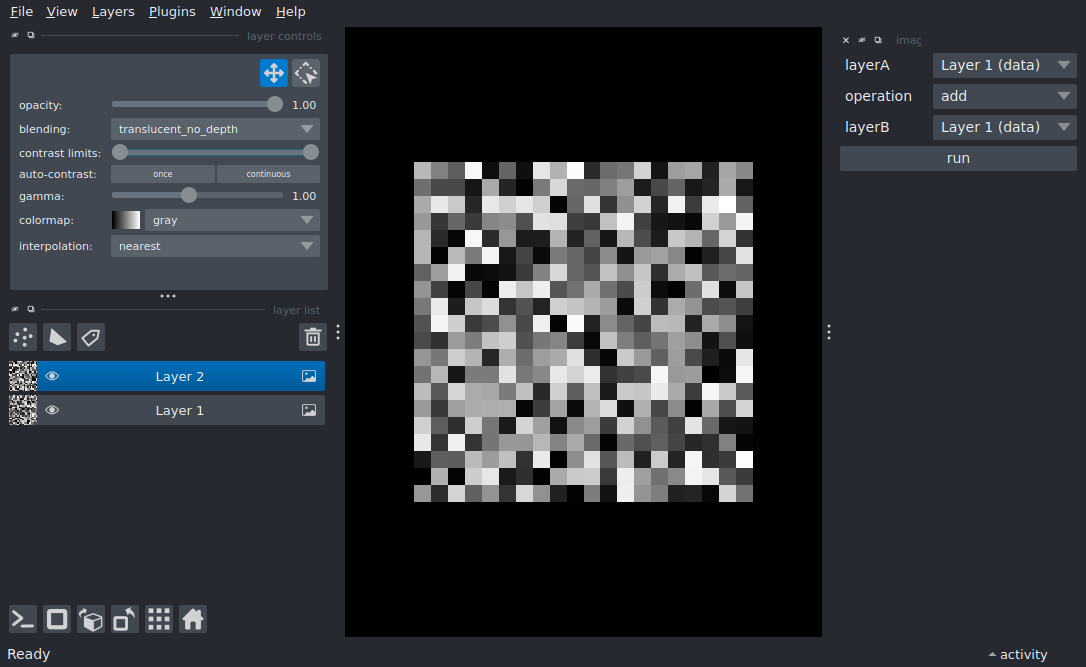Click the gray colormap preview swatch

pyautogui.click(x=126, y=220)
